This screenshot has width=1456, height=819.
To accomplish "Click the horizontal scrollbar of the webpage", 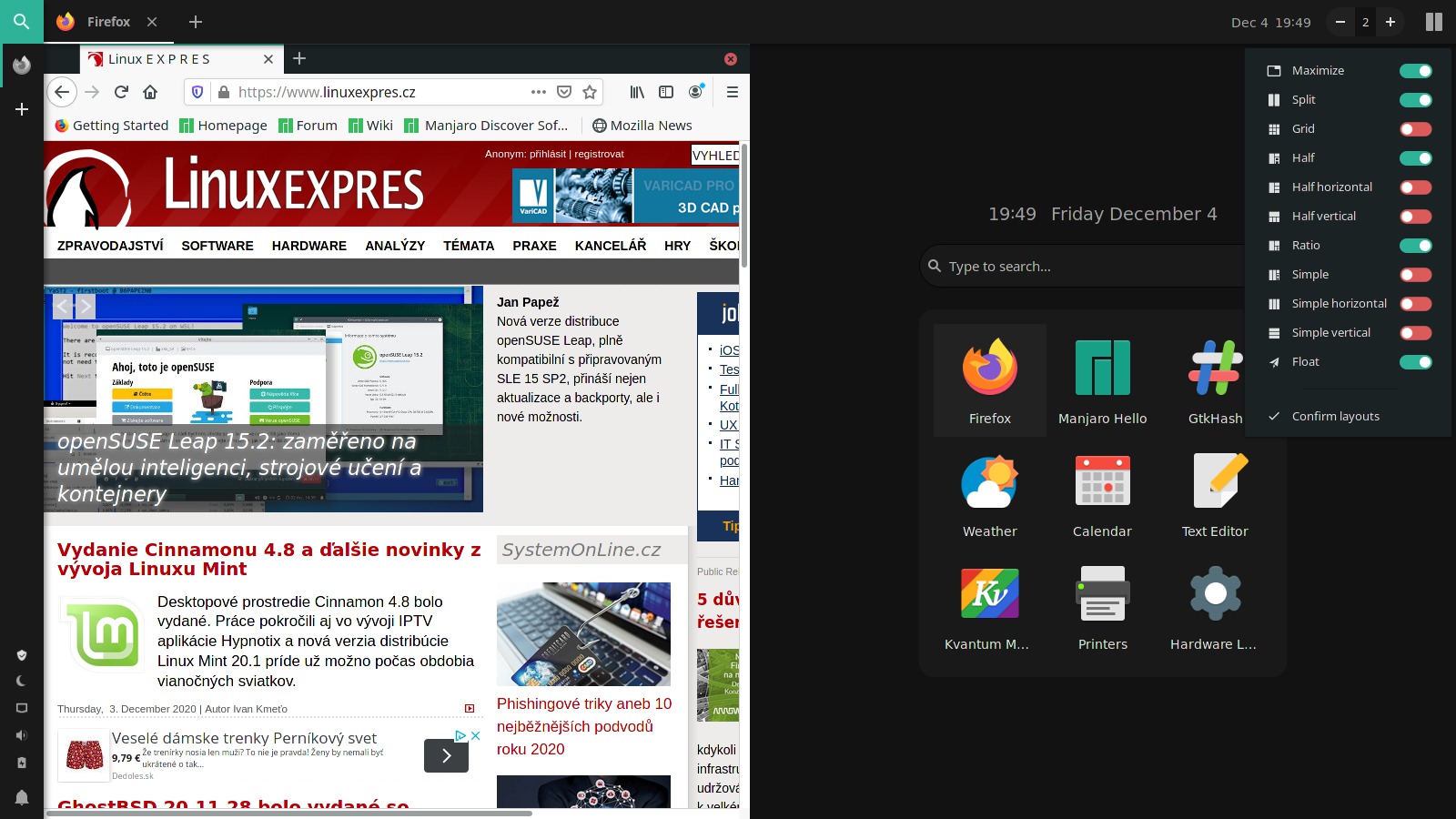I will [x=289, y=813].
